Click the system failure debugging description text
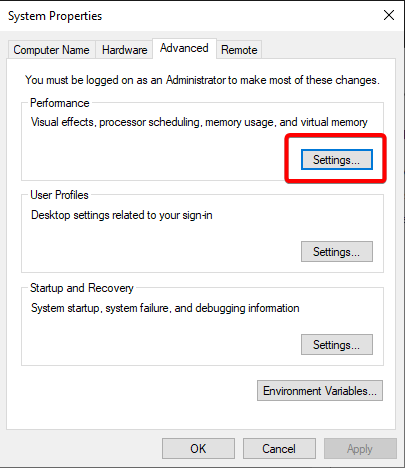Viewport: 405px width, 468px height. (x=165, y=308)
